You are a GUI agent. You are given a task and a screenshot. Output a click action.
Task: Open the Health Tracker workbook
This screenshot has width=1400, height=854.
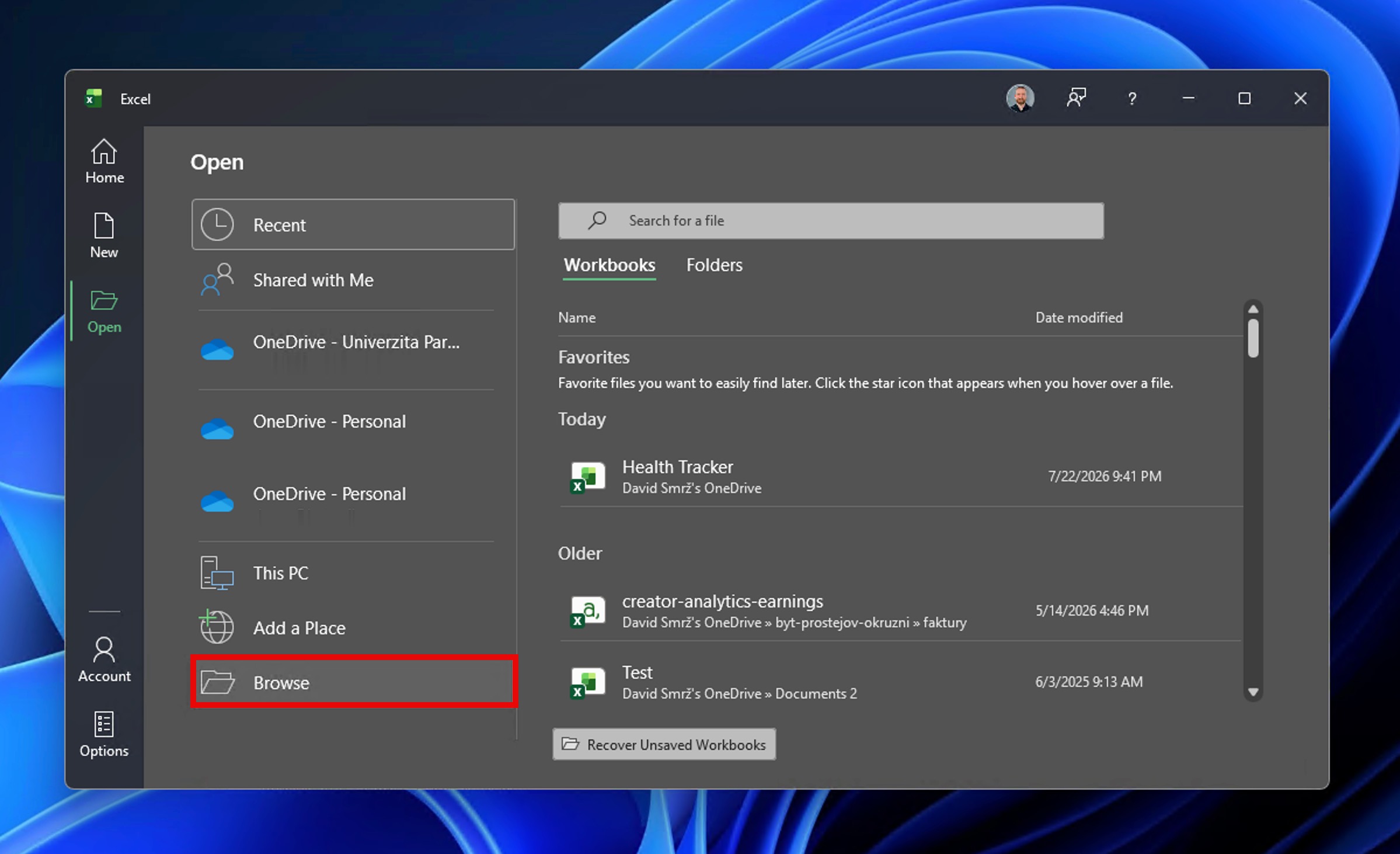(900, 477)
